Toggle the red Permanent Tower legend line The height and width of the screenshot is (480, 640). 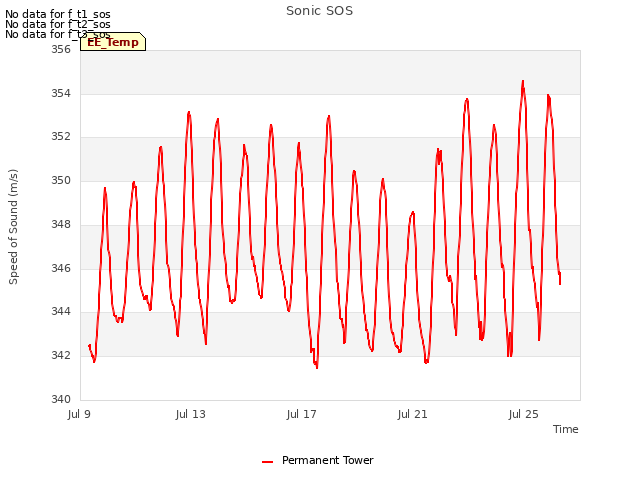pos(267,462)
